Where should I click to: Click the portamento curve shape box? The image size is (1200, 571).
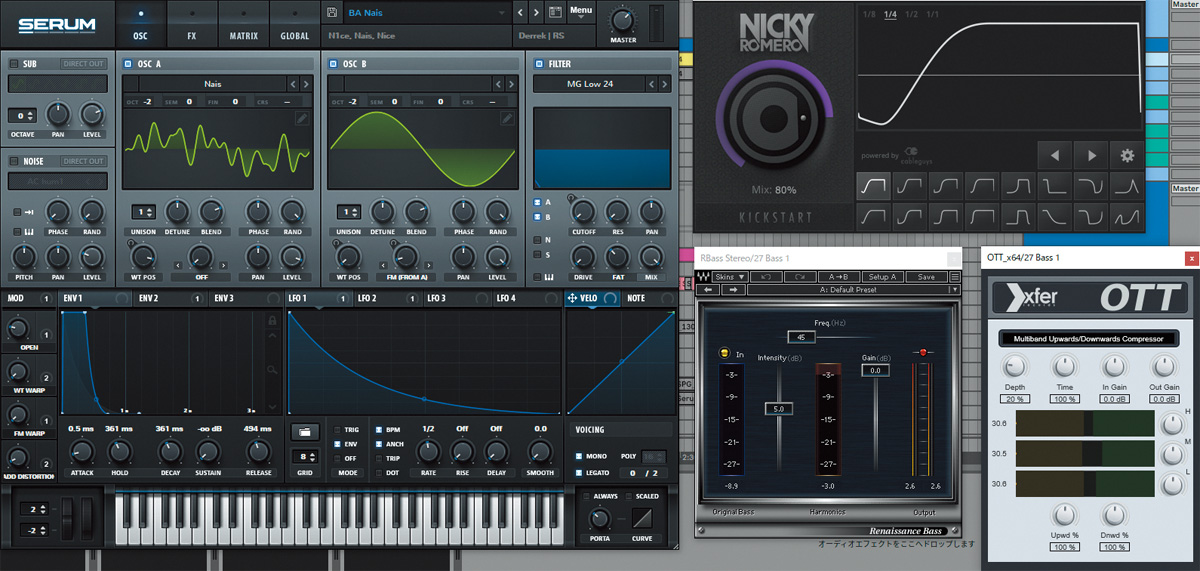click(x=644, y=519)
